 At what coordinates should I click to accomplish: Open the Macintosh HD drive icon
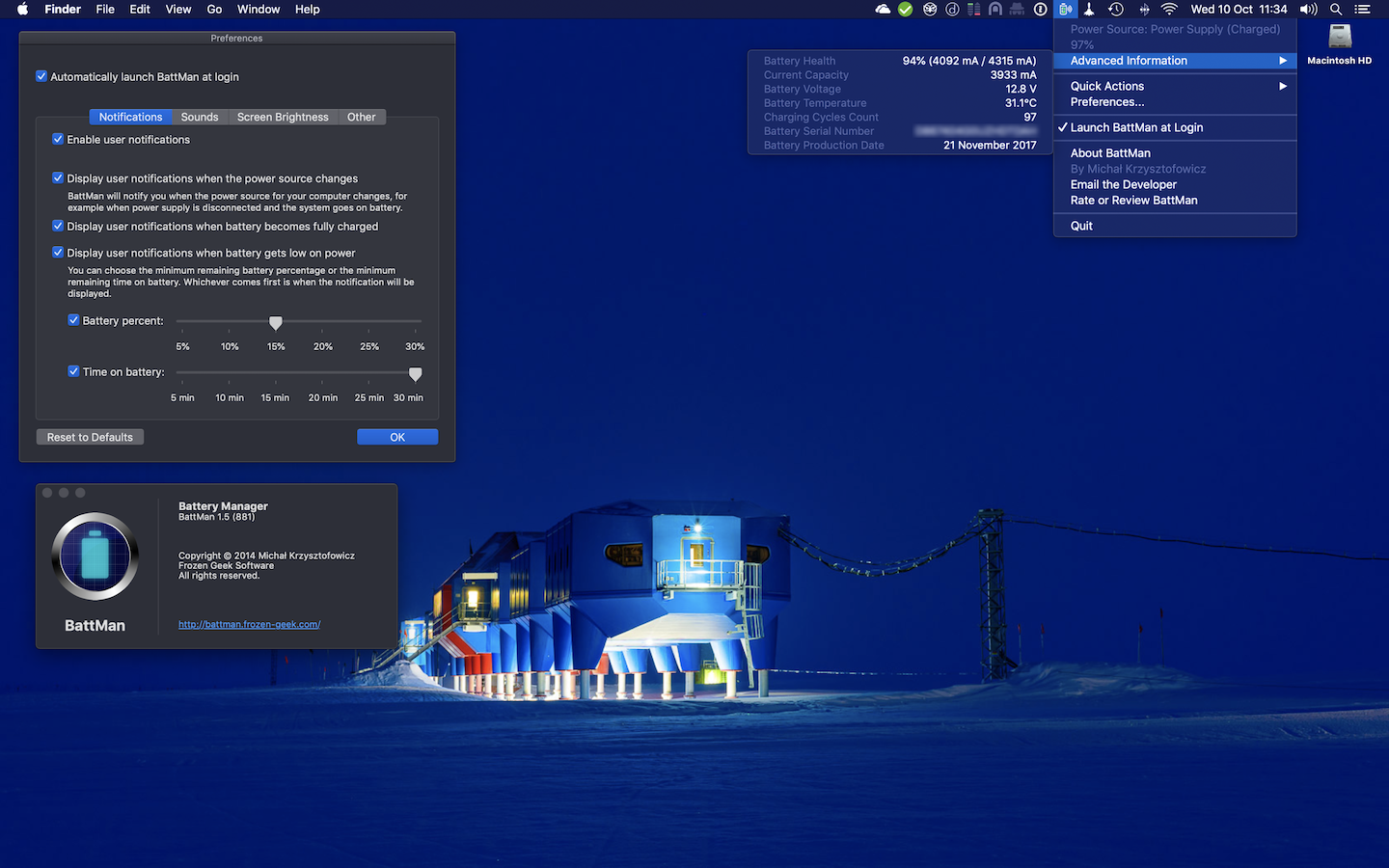pyautogui.click(x=1339, y=39)
